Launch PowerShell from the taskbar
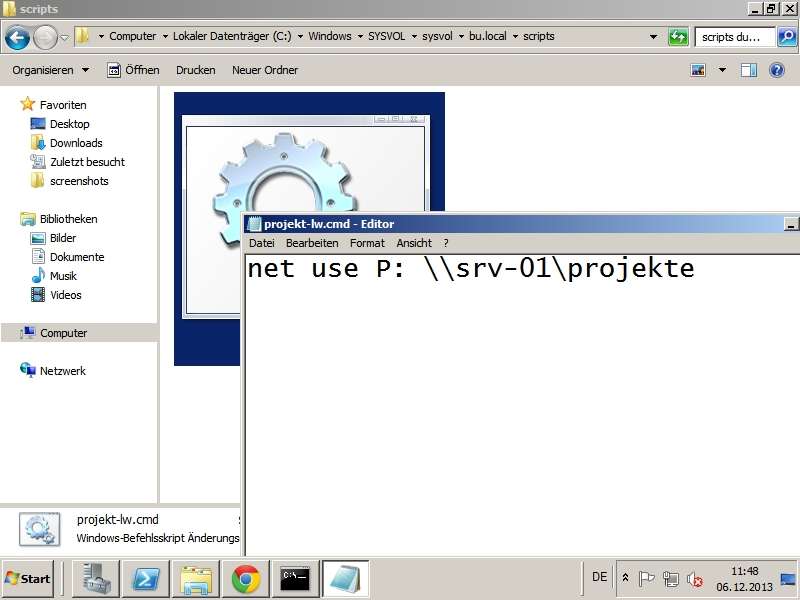 [146, 578]
